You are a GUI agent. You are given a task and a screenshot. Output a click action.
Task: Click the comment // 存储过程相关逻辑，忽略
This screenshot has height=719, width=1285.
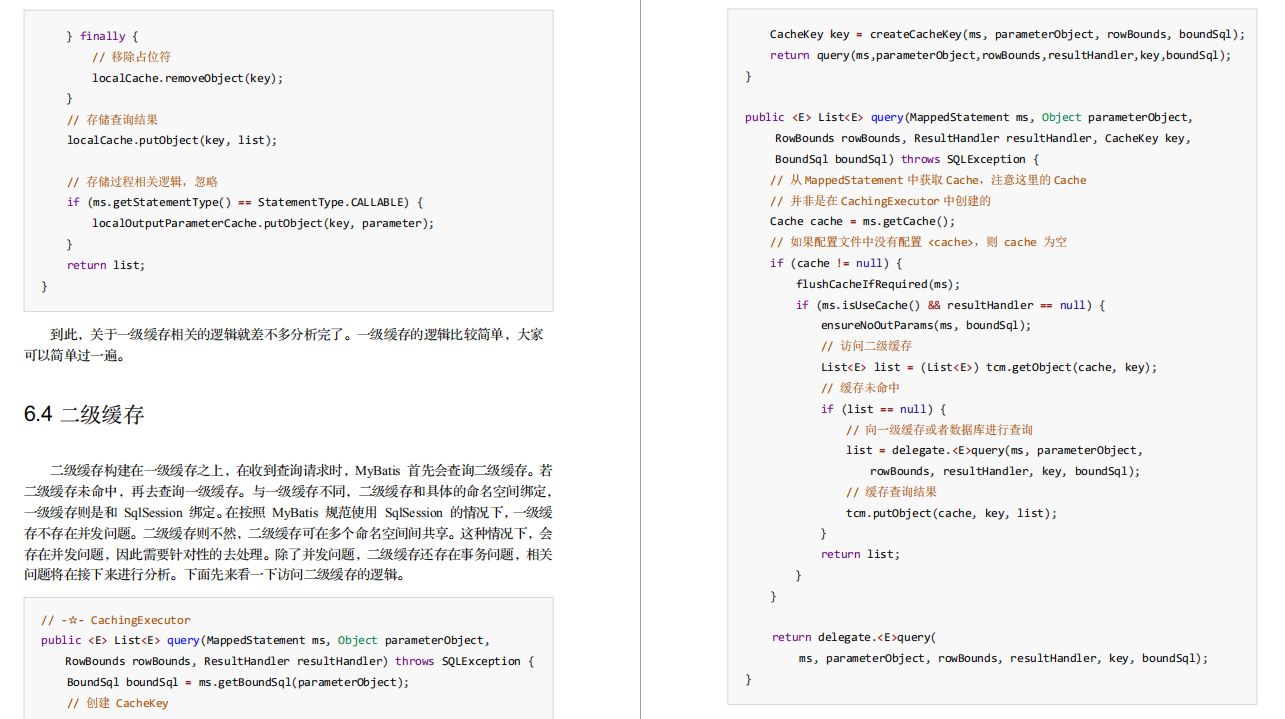click(x=142, y=182)
